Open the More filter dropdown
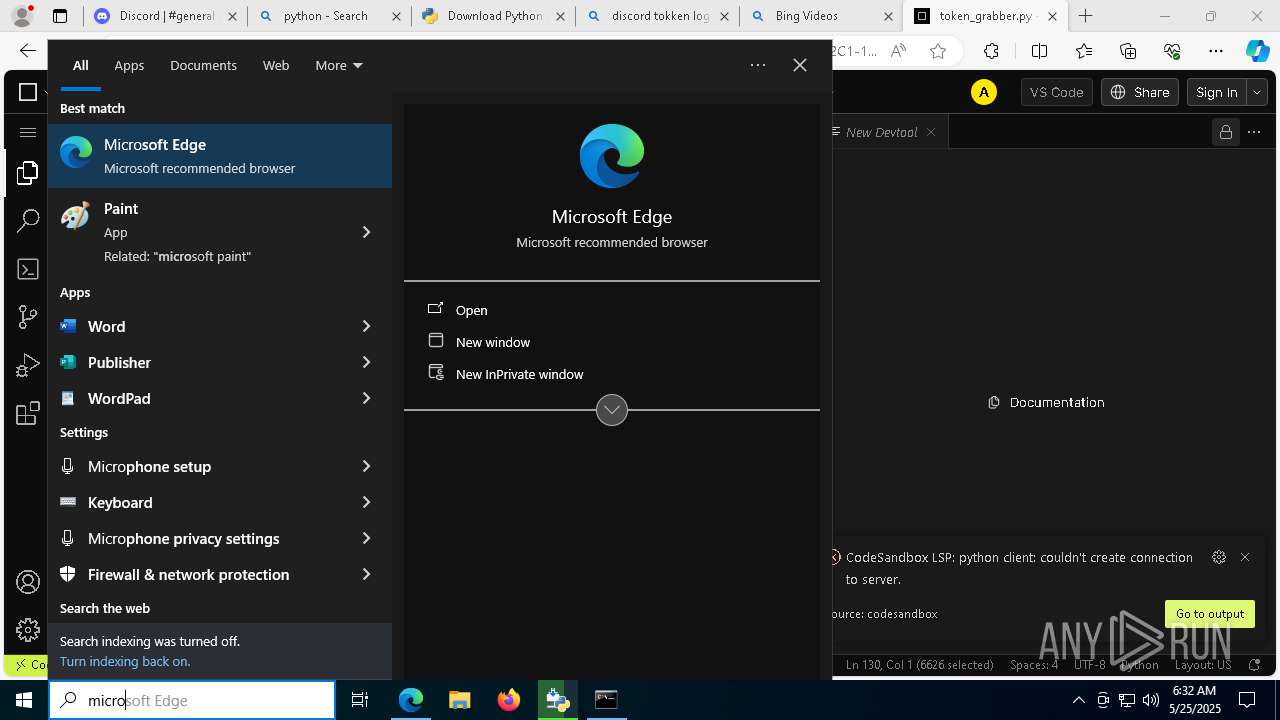Screen dimensions: 1280x720 coord(339,65)
